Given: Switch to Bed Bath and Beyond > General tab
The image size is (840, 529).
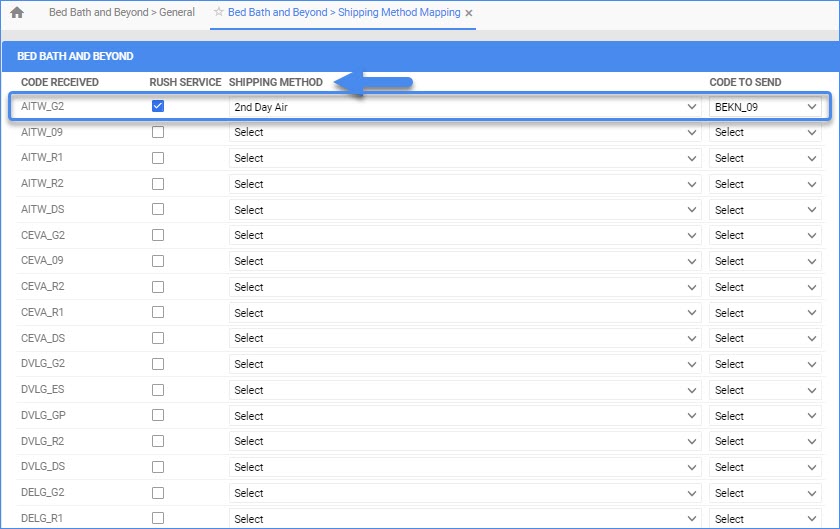Looking at the screenshot, I should (x=122, y=12).
